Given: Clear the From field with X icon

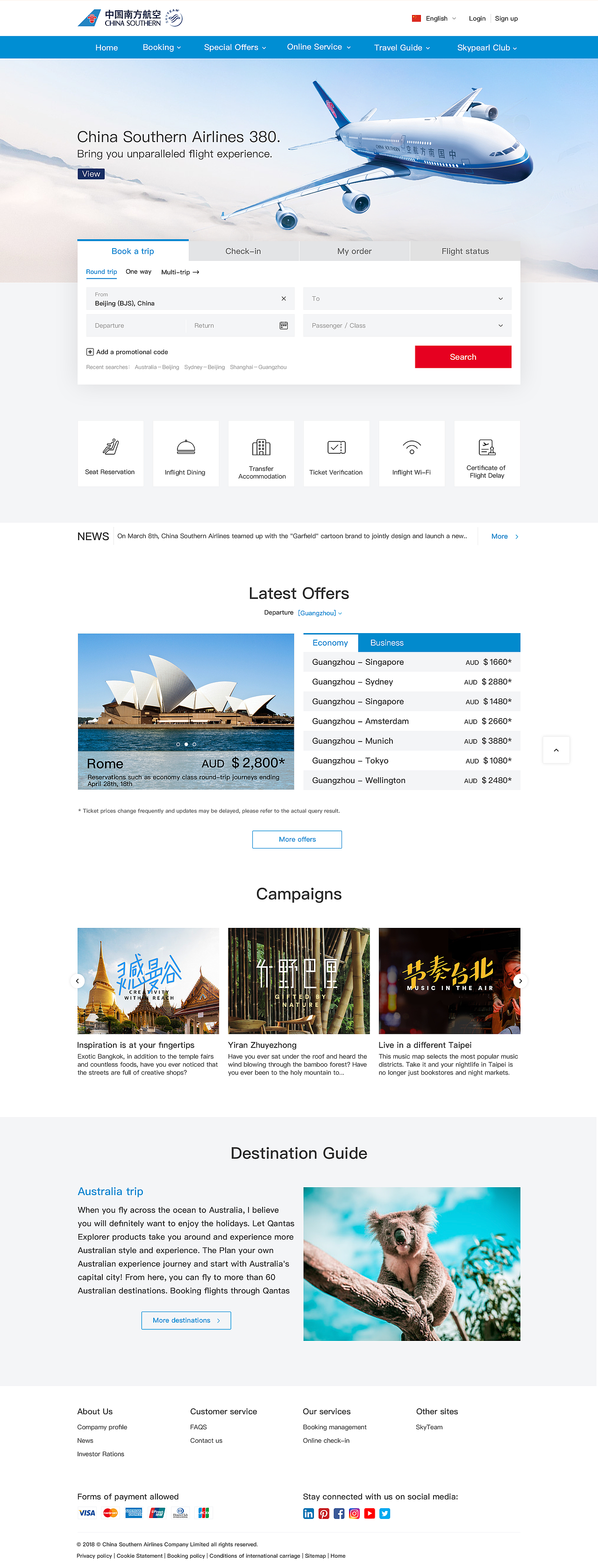Looking at the screenshot, I should click(x=284, y=298).
